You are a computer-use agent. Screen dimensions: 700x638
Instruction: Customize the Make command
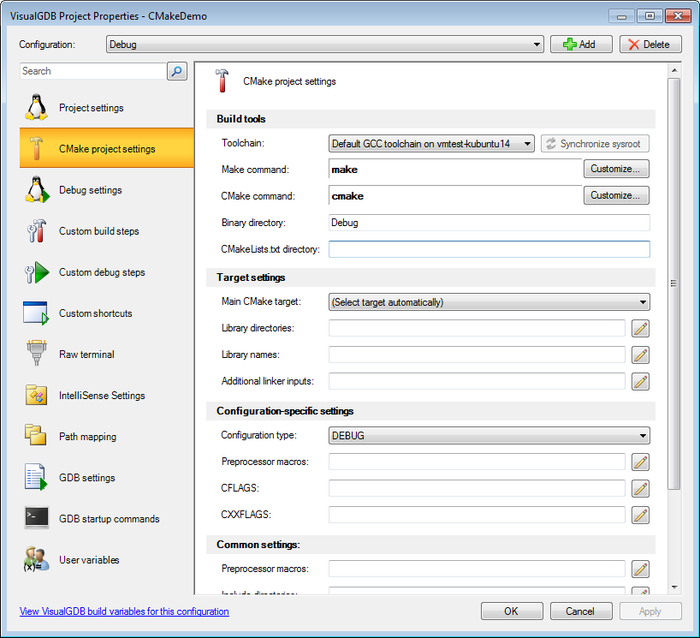click(x=616, y=169)
